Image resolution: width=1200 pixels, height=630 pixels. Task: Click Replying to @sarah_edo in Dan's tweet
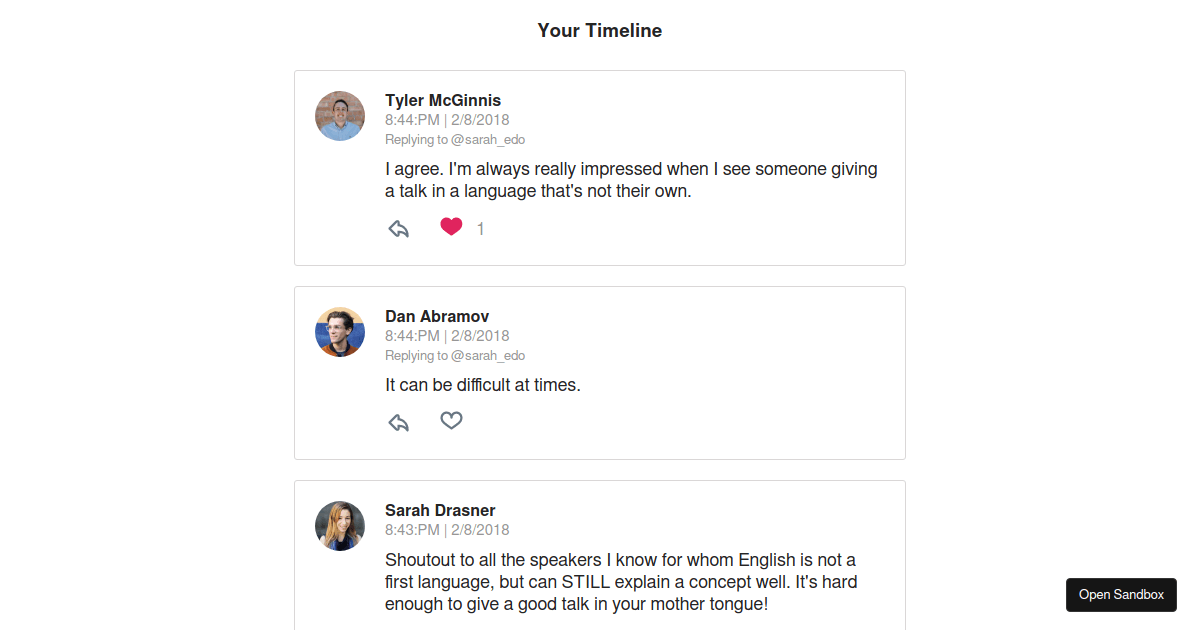click(455, 356)
